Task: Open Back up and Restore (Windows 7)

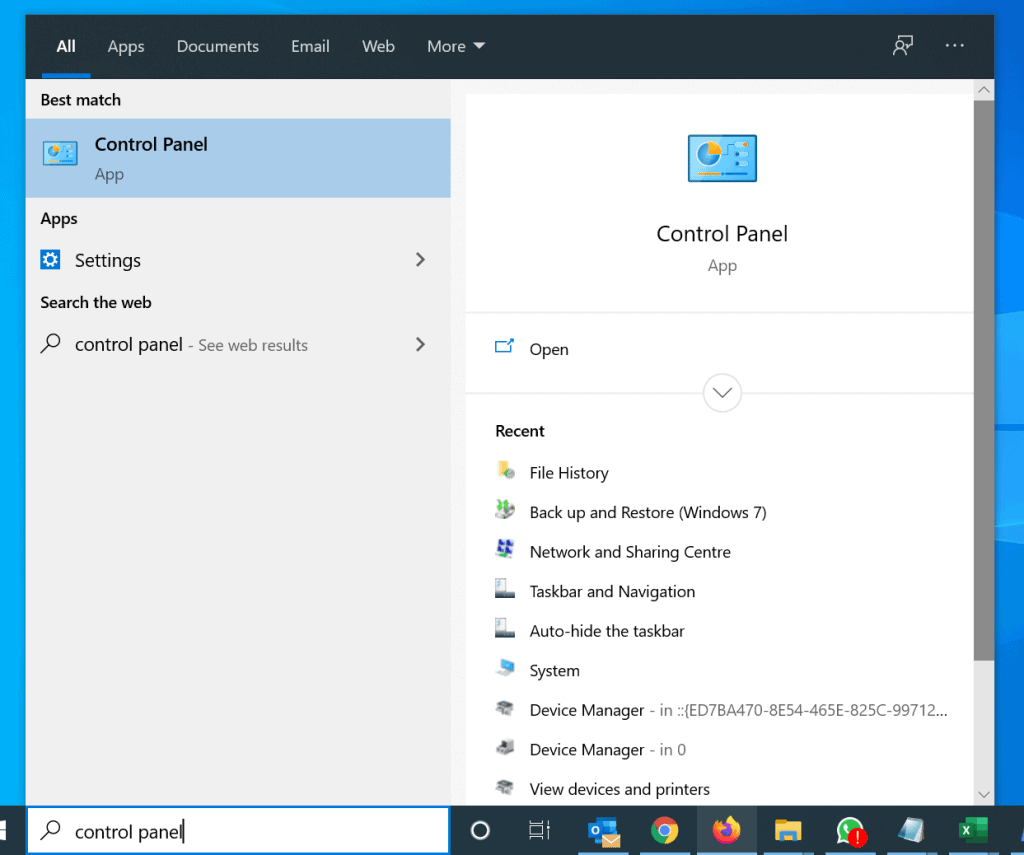Action: tap(648, 512)
